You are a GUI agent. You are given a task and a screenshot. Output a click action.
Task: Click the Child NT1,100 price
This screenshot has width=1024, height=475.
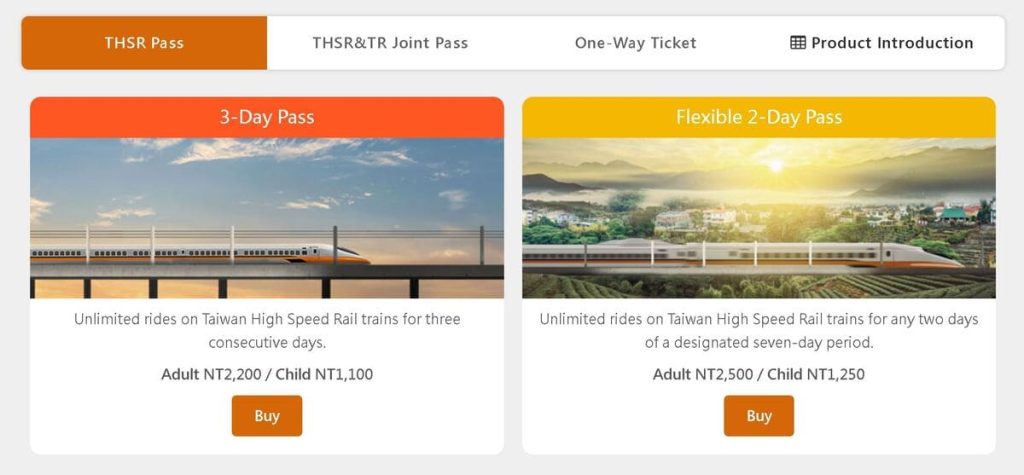[x=320, y=375]
